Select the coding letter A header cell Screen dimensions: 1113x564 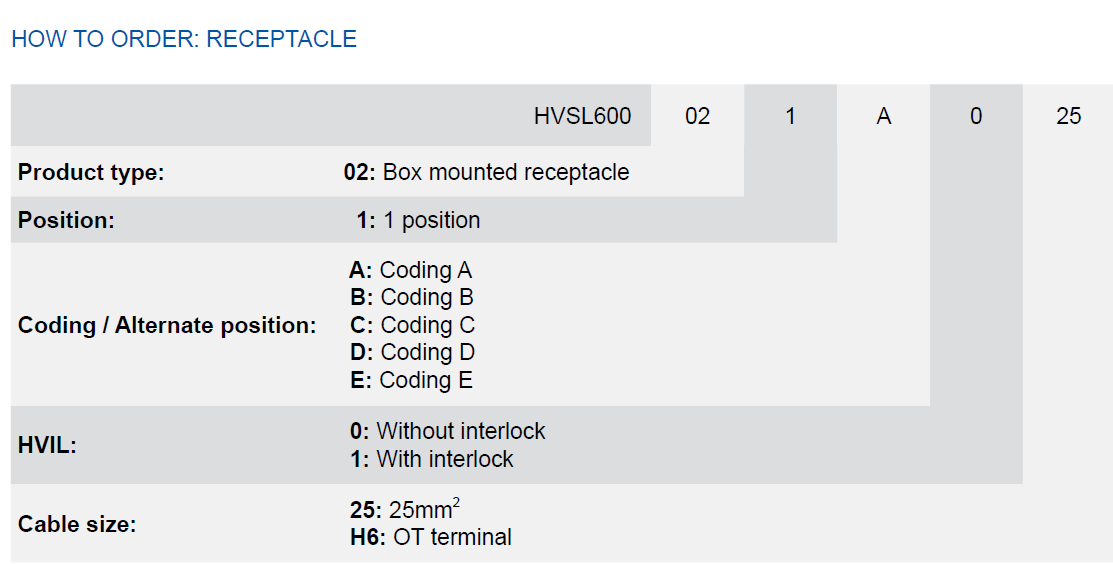(883, 116)
